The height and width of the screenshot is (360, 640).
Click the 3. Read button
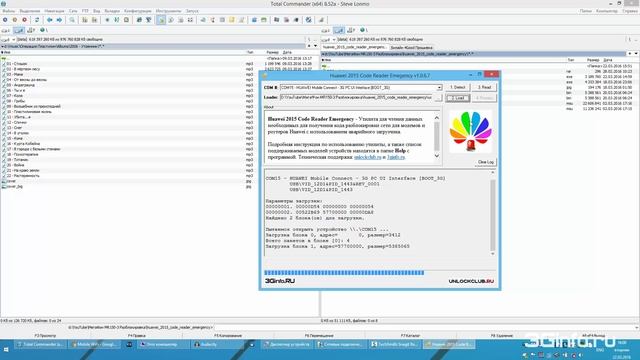pyautogui.click(x=484, y=87)
